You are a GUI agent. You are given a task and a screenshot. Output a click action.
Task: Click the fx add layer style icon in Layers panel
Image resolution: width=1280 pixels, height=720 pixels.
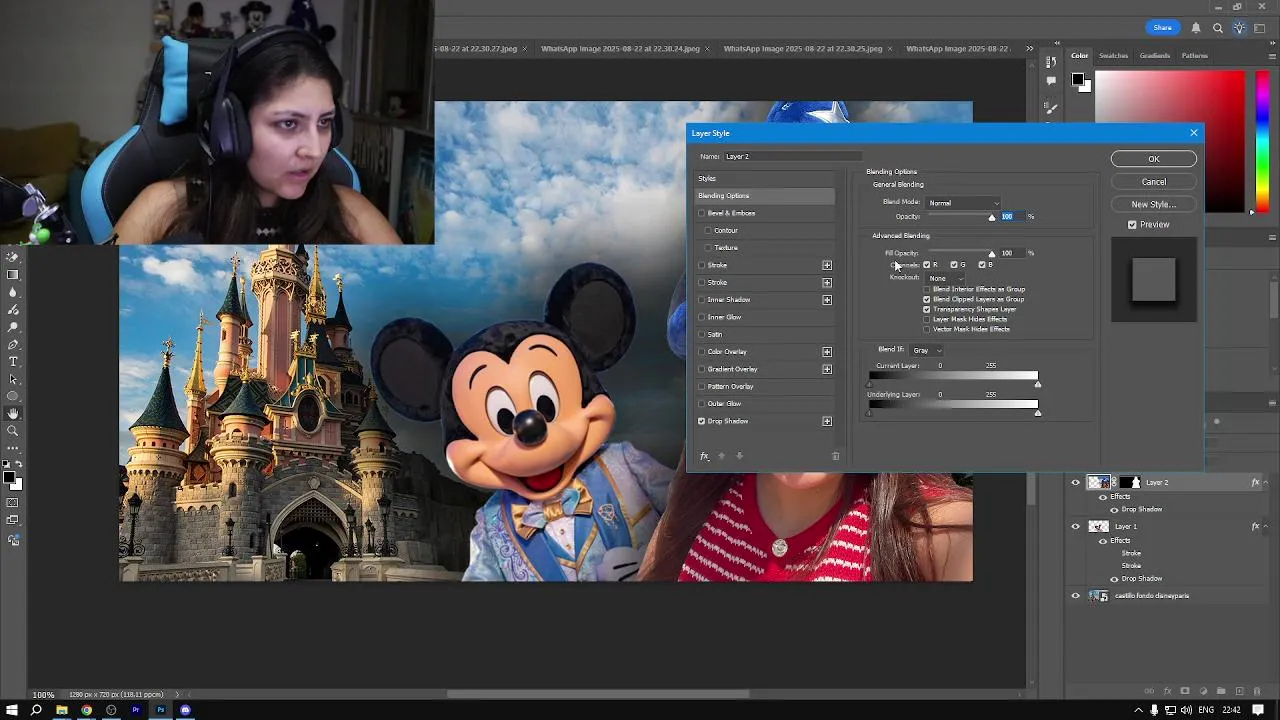(x=1168, y=691)
